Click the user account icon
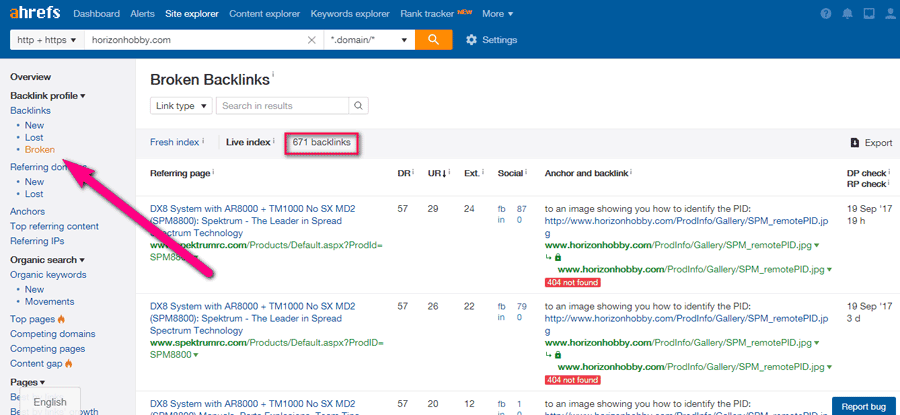The width and height of the screenshot is (900, 415). pos(890,14)
